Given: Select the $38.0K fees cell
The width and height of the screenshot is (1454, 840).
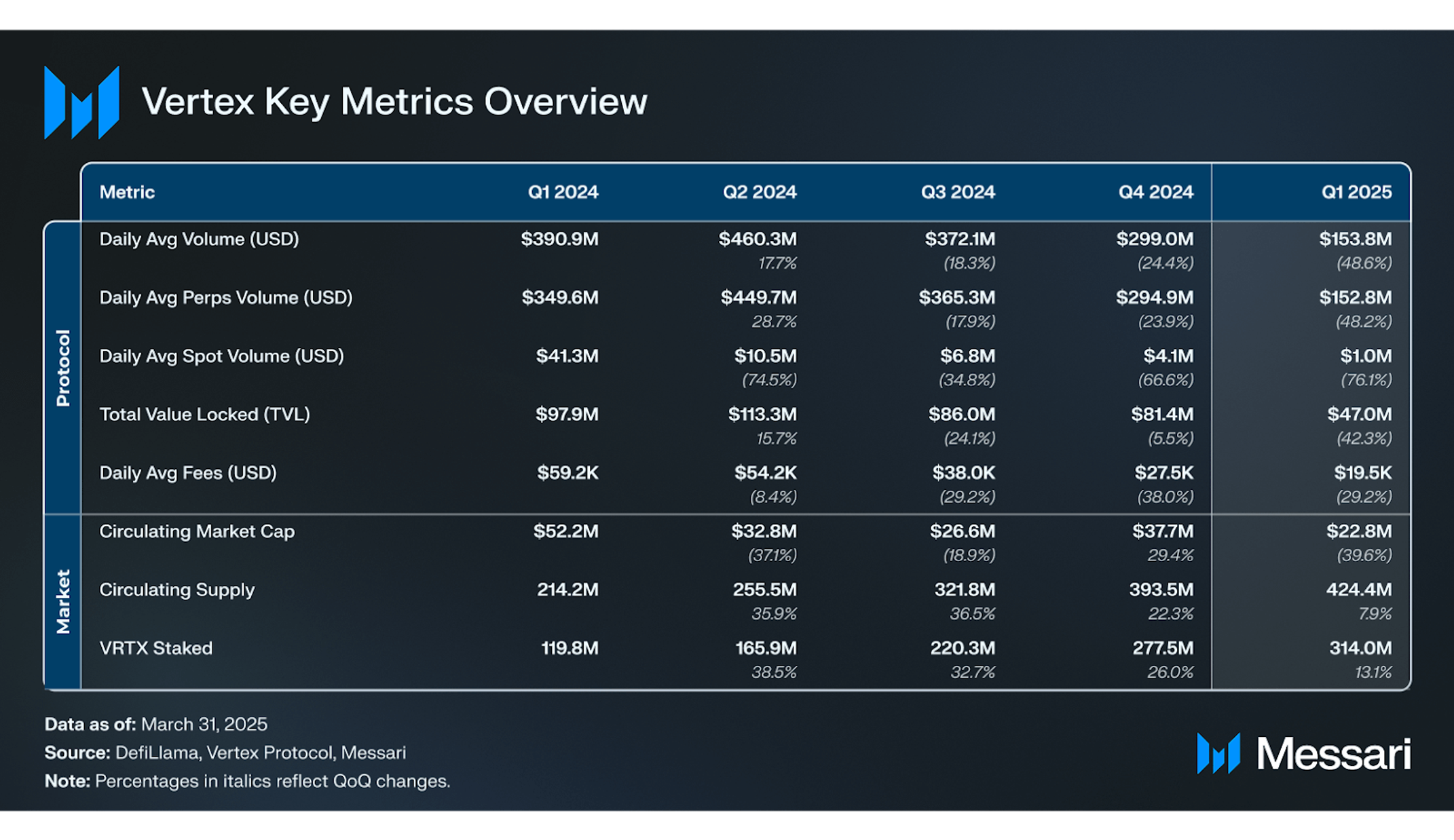Looking at the screenshot, I should tap(964, 472).
